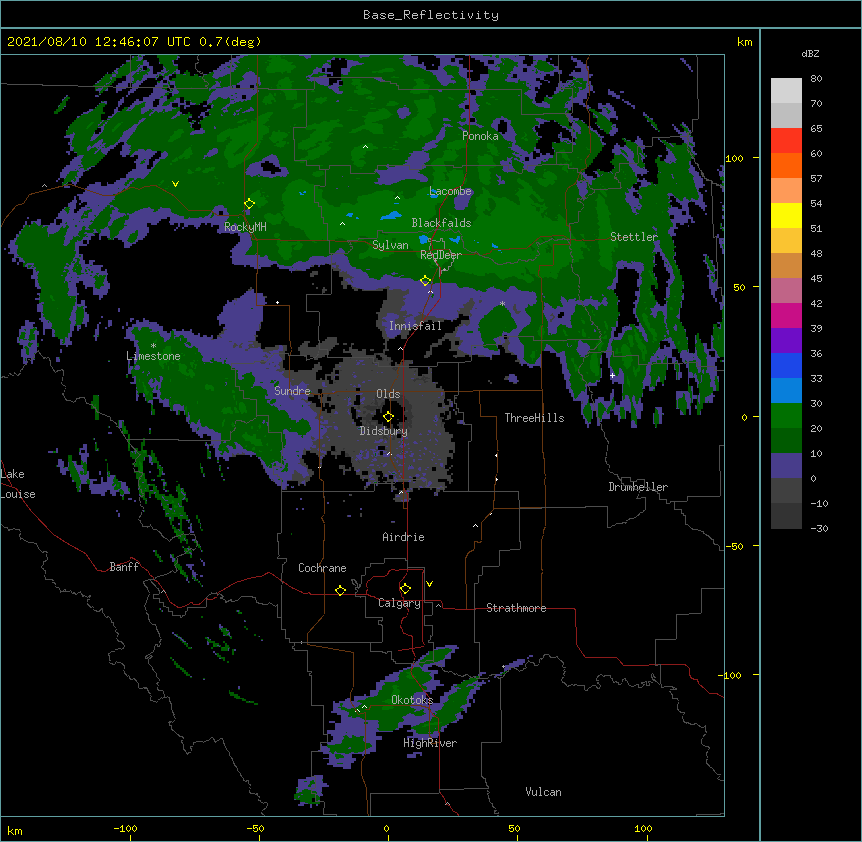This screenshot has height=842, width=862.
Task: Click the Strathmore city label
Action: pyautogui.click(x=516, y=608)
